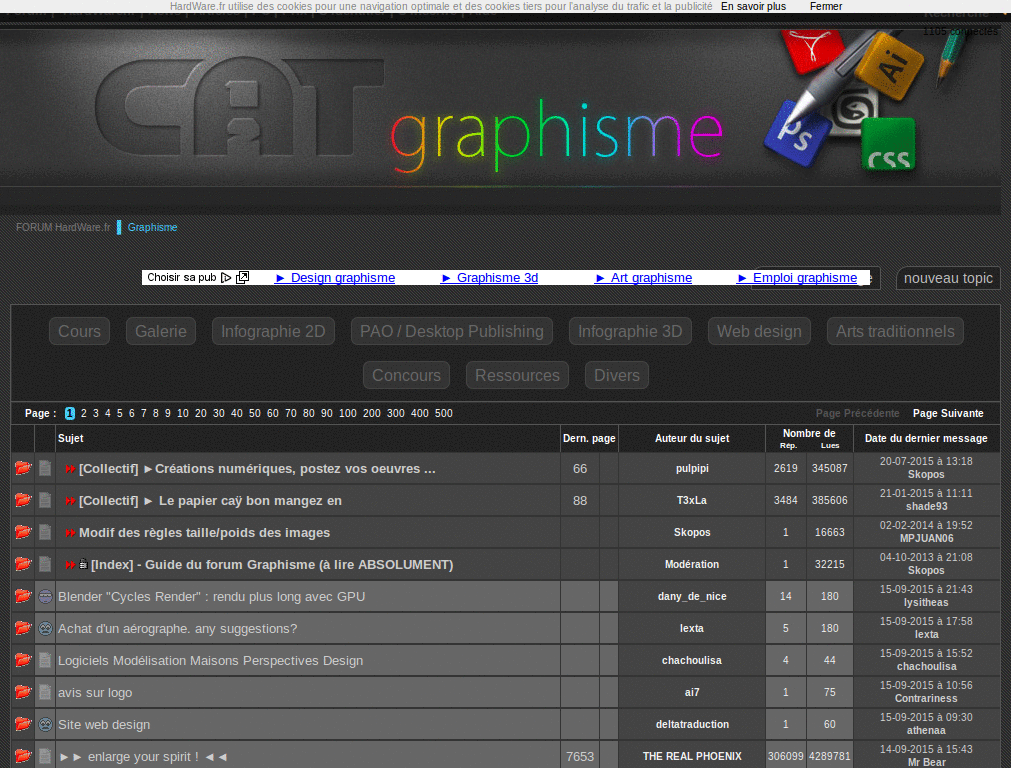Jump to page 5 in the pagination

(x=120, y=413)
